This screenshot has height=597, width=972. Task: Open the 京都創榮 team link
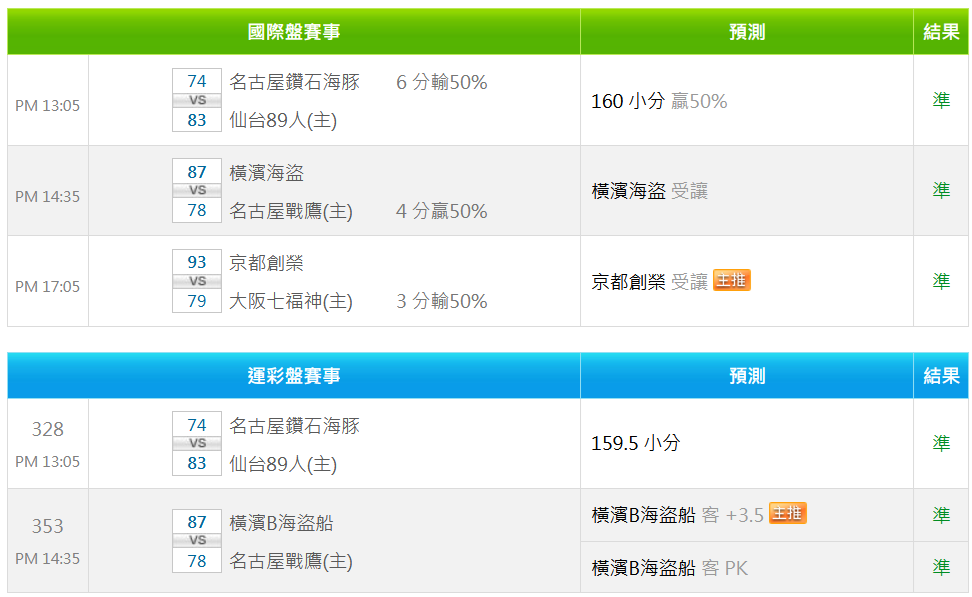click(266, 263)
